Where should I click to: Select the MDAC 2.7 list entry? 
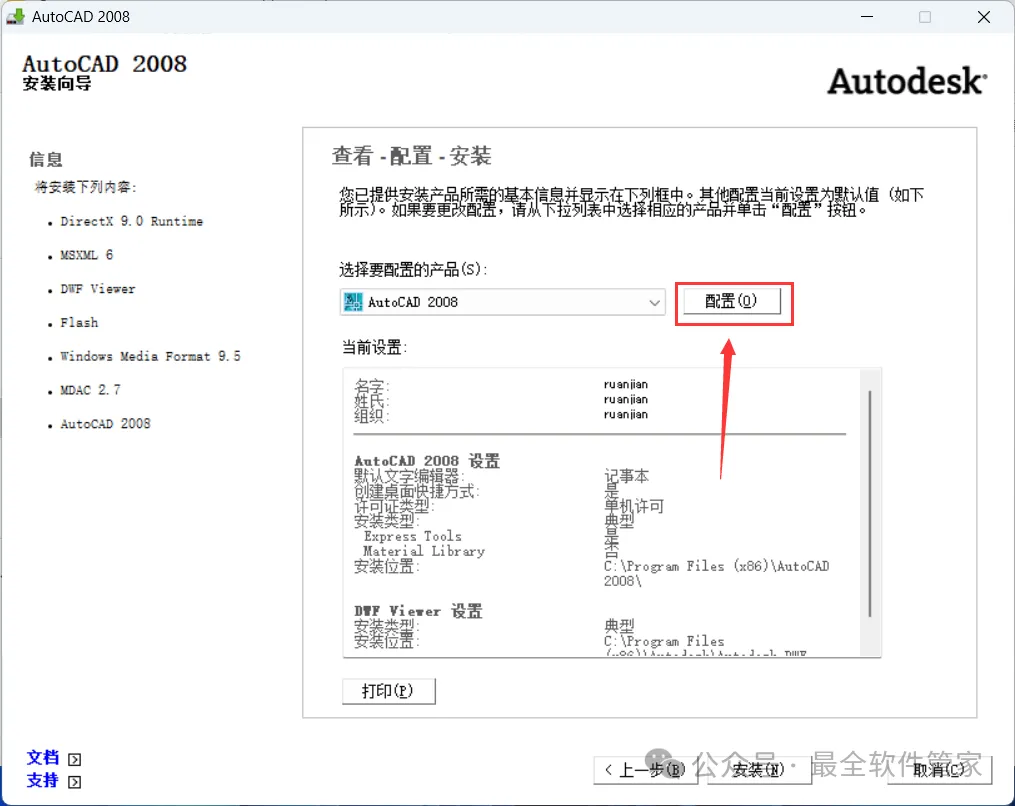pyautogui.click(x=90, y=390)
